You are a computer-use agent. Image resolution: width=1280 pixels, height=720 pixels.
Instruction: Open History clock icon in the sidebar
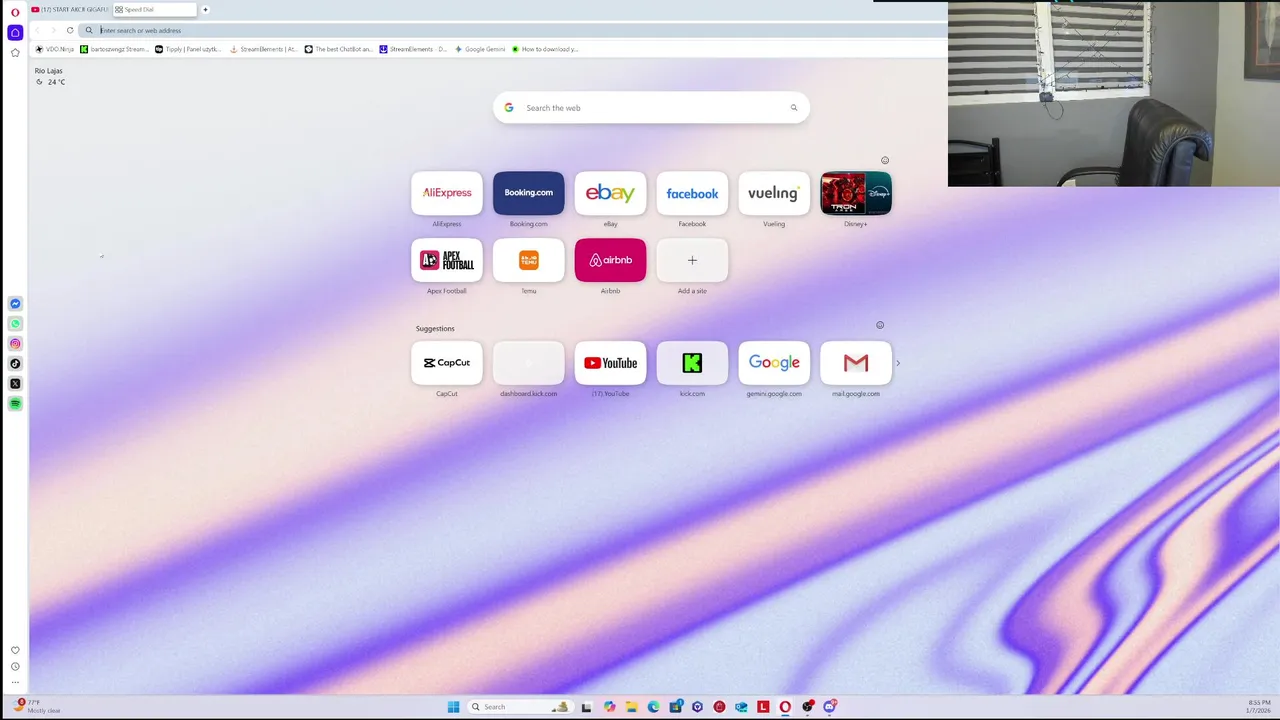[x=15, y=667]
